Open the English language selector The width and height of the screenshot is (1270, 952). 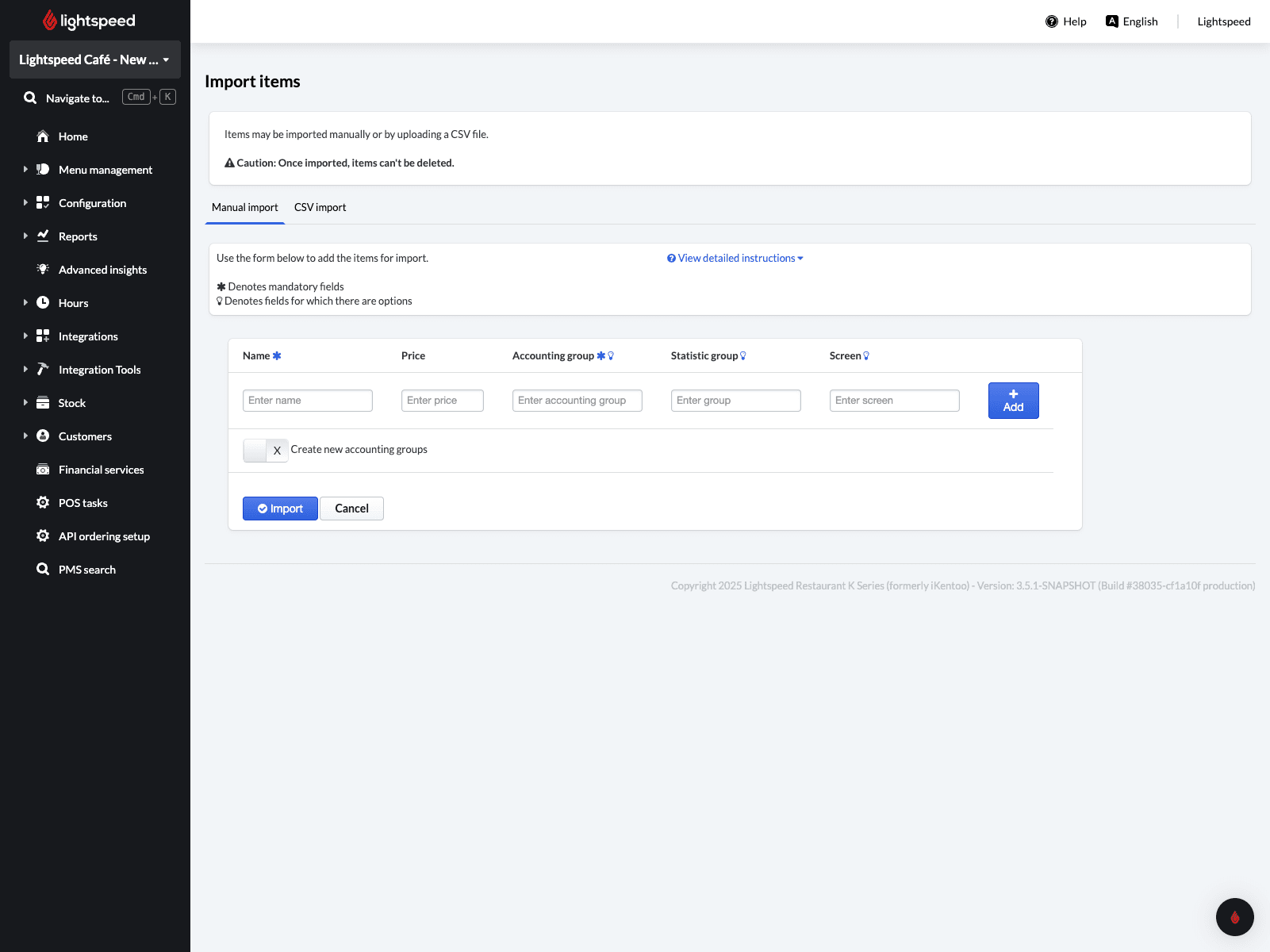click(1132, 21)
